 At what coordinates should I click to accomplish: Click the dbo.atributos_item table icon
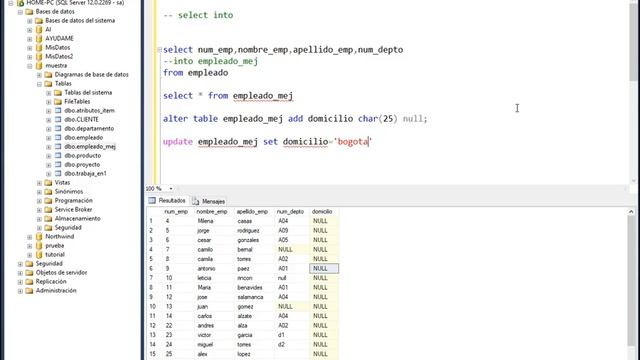(x=58, y=111)
